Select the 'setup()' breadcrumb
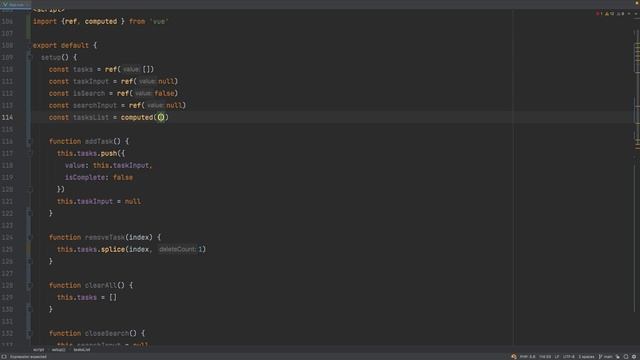640x360 pixels. tap(58, 349)
